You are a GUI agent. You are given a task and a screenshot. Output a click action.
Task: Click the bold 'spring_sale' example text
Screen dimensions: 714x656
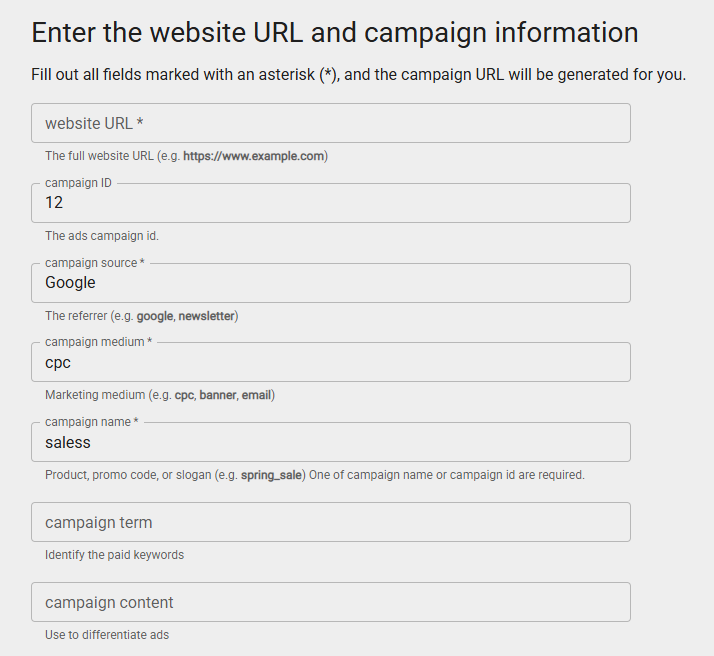tap(271, 475)
